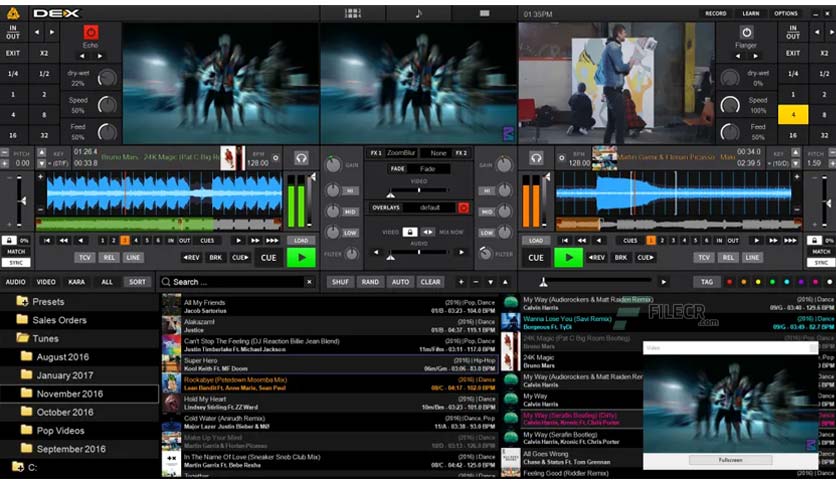Filter browser to AUDIO files

tap(15, 282)
